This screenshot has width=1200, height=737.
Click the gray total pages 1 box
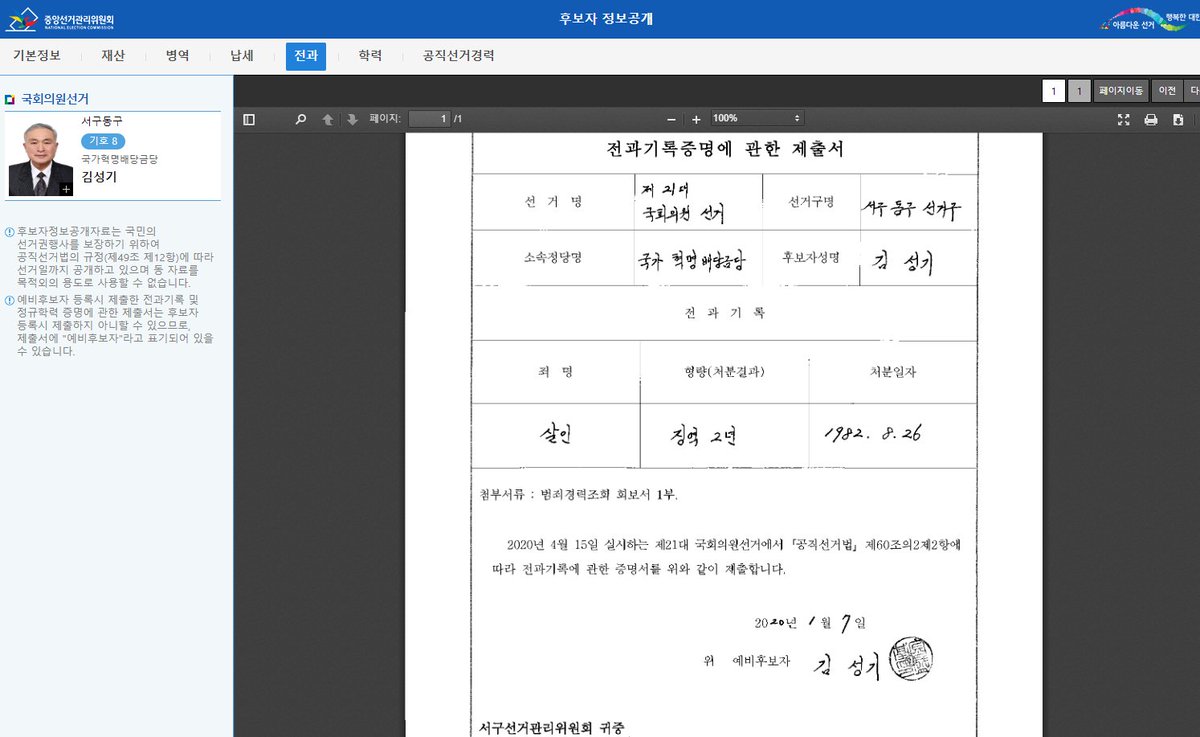(1079, 91)
